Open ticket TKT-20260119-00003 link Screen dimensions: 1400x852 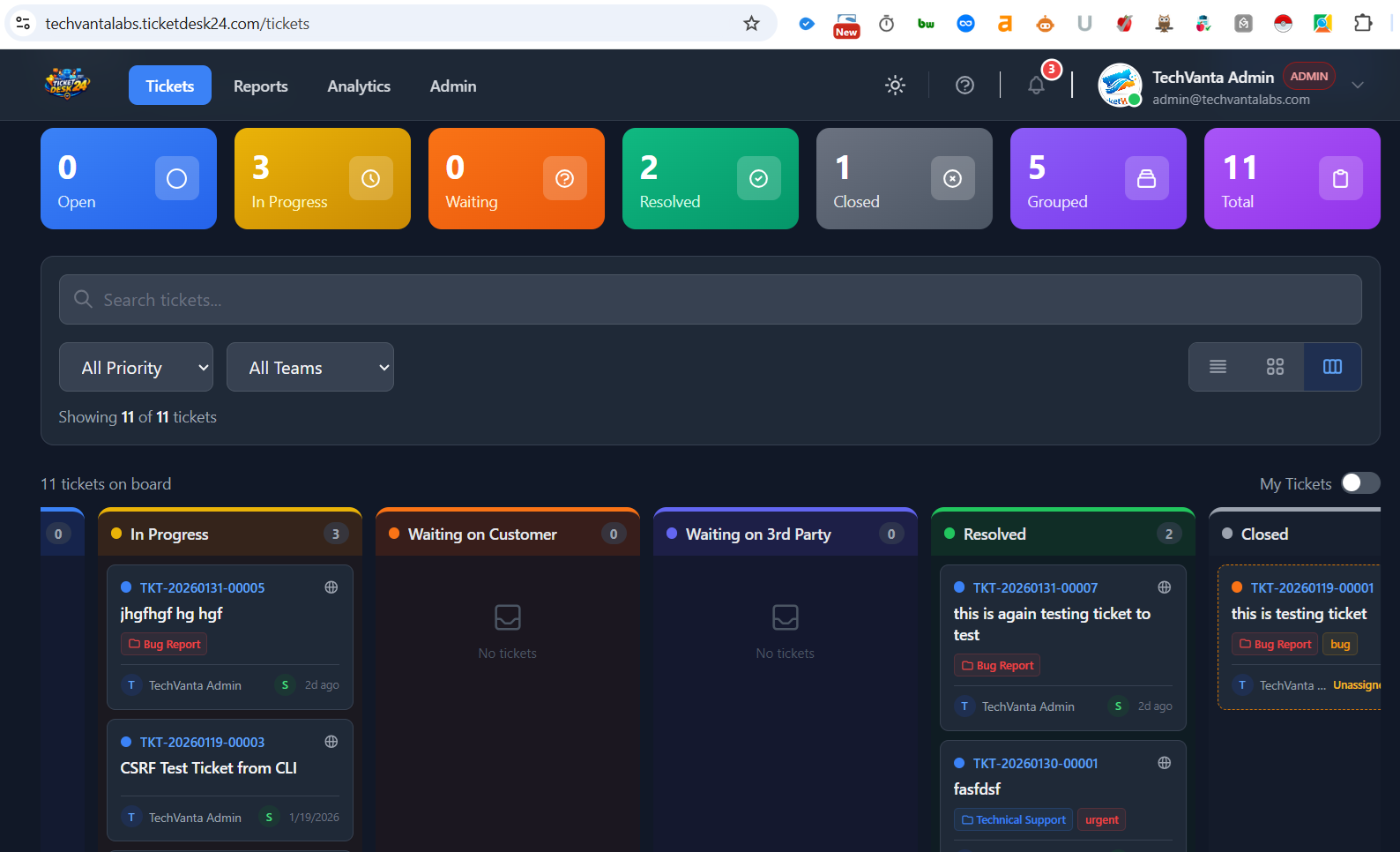click(202, 742)
